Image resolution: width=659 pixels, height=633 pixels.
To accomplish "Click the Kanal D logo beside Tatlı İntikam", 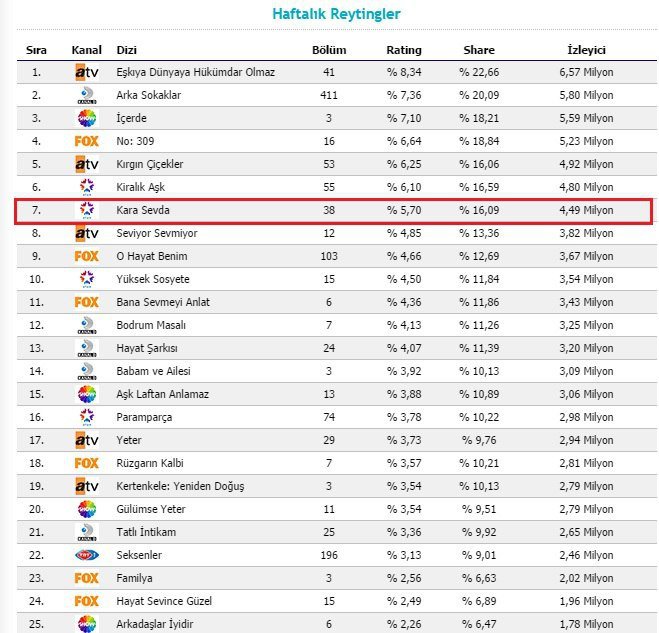I will (x=87, y=533).
